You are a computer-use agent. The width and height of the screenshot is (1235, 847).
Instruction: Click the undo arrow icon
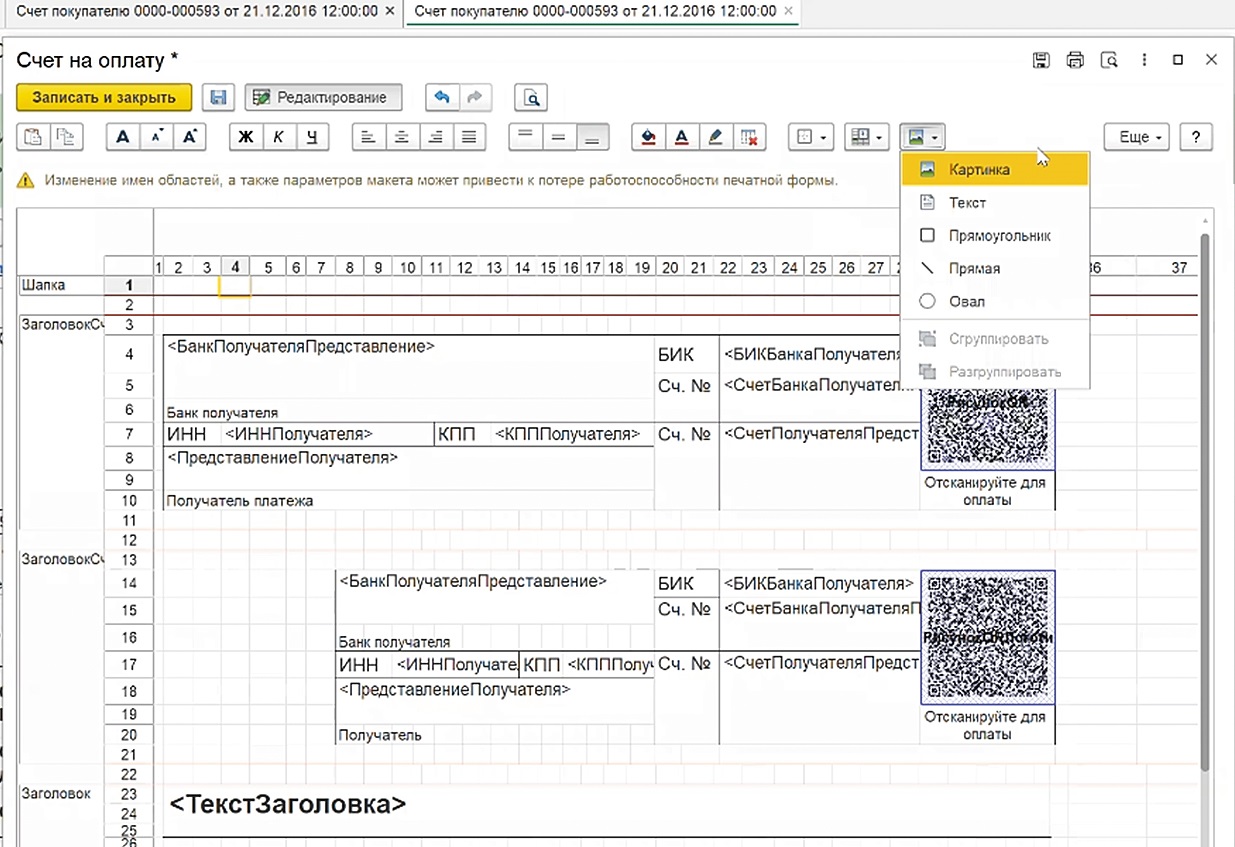point(441,97)
